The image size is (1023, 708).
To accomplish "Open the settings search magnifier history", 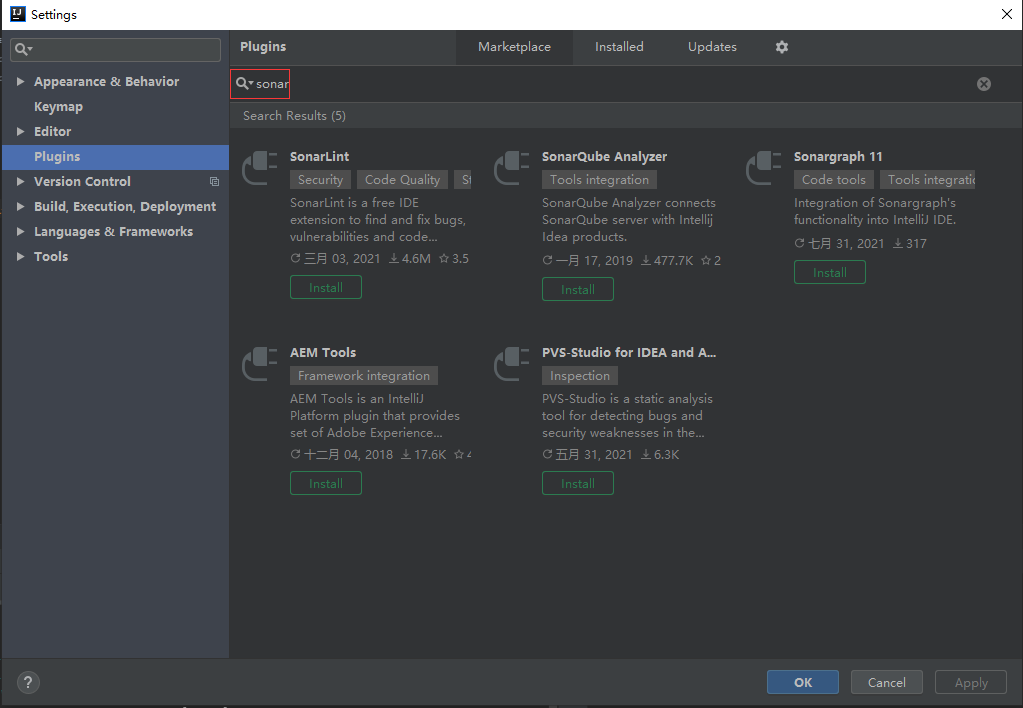I will click(x=23, y=50).
